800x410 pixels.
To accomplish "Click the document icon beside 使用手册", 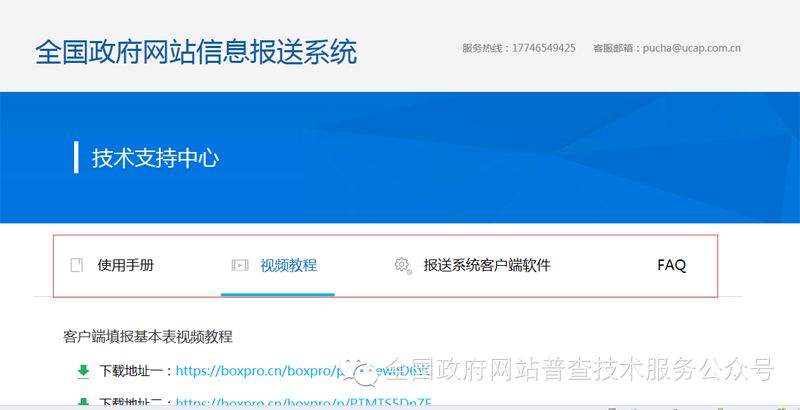I will [x=76, y=265].
